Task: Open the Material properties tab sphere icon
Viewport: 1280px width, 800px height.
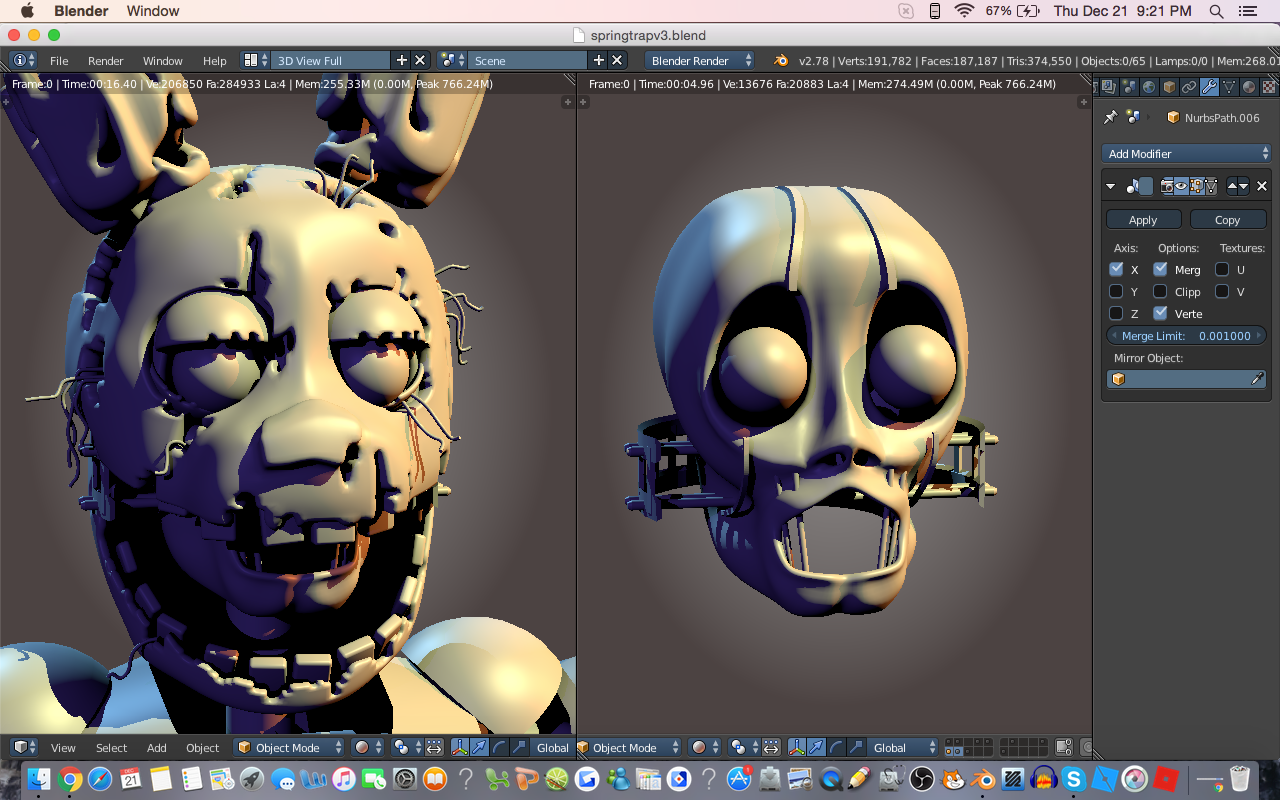Action: (x=1249, y=87)
